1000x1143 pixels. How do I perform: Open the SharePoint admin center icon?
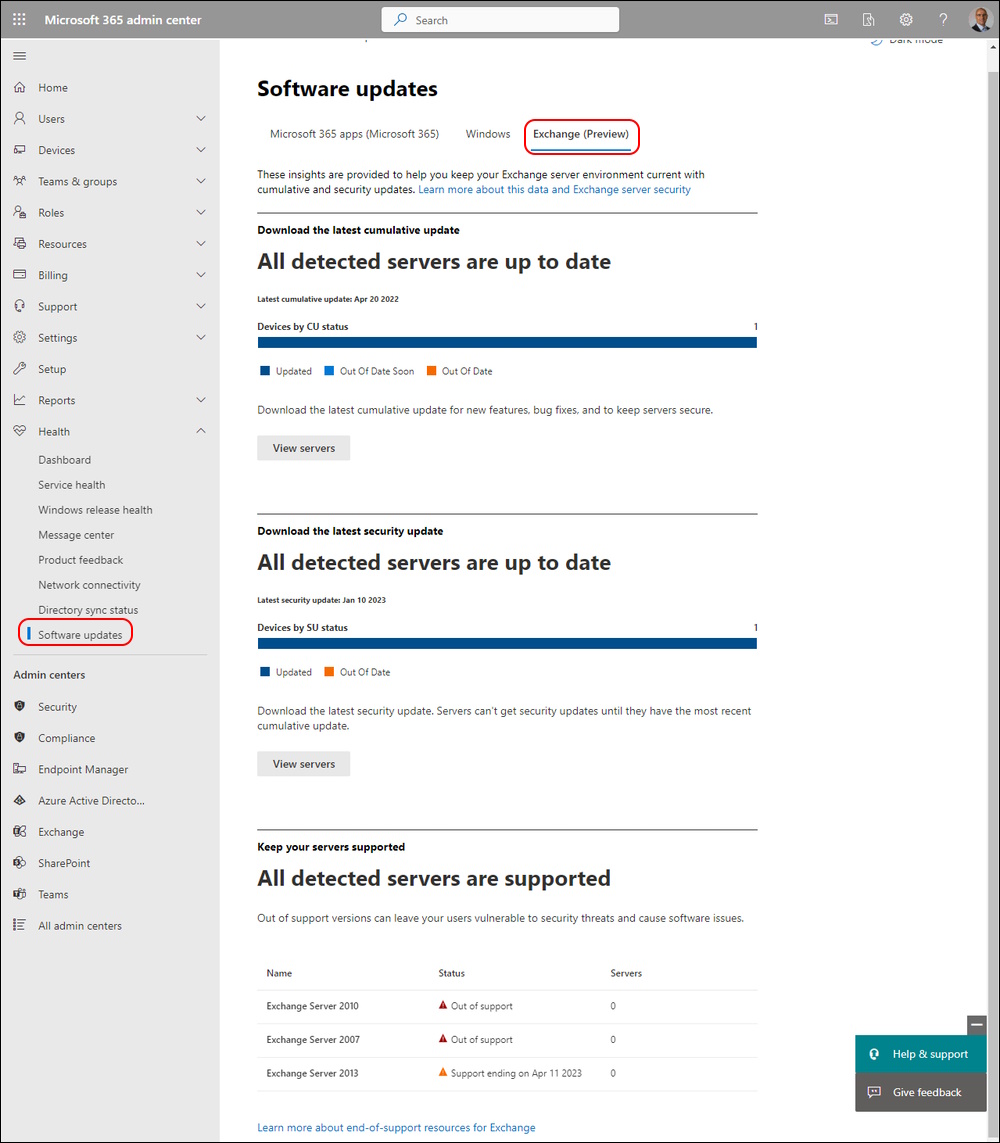(20, 863)
